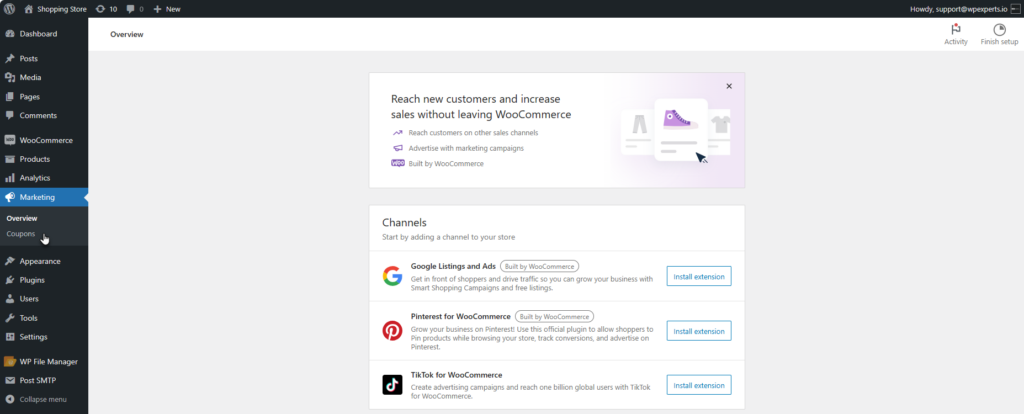Open the comments bubble icon showing 0
This screenshot has height=414, width=1024.
coord(131,9)
